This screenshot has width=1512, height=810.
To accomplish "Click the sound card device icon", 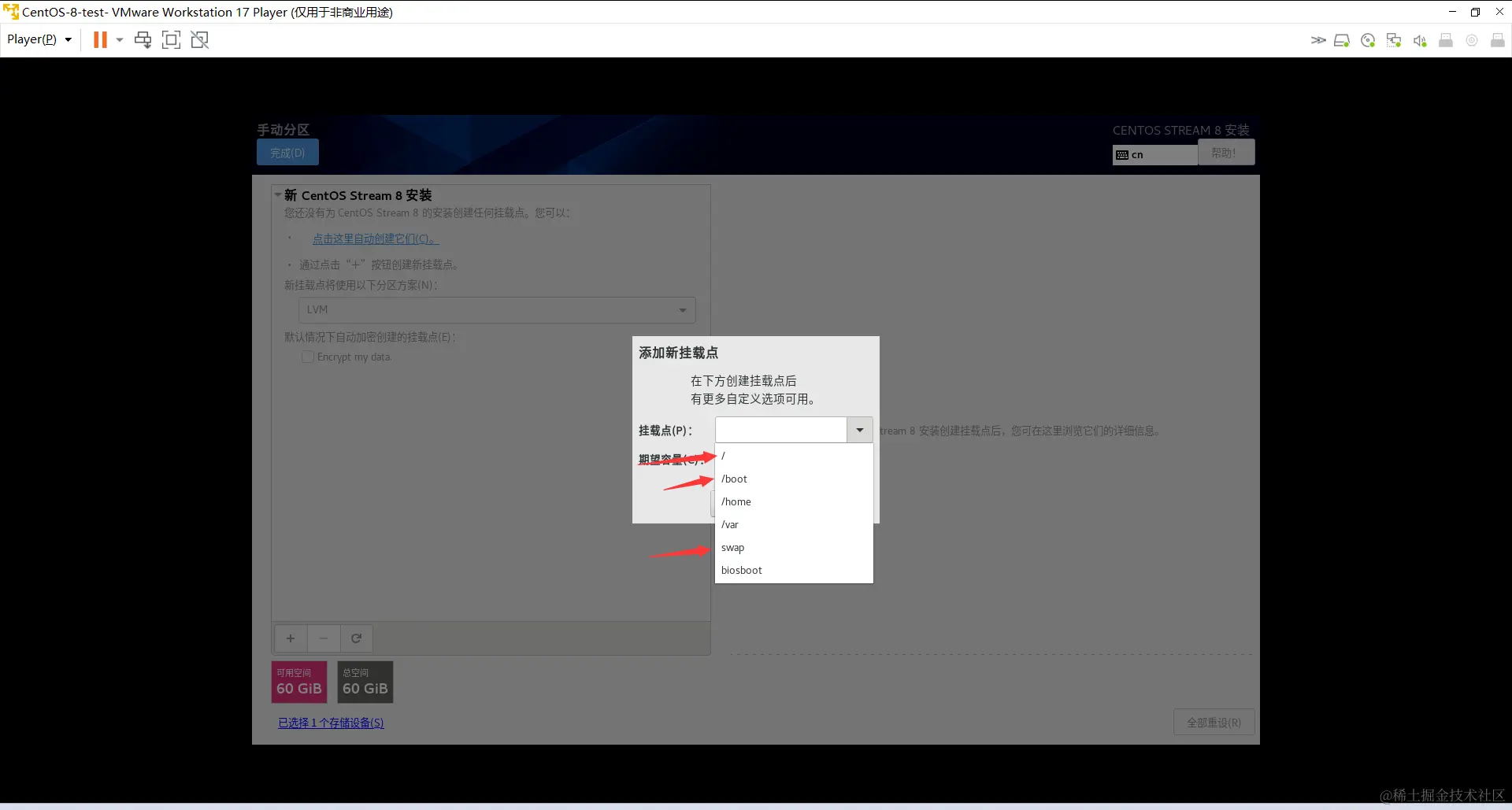I will click(1420, 39).
